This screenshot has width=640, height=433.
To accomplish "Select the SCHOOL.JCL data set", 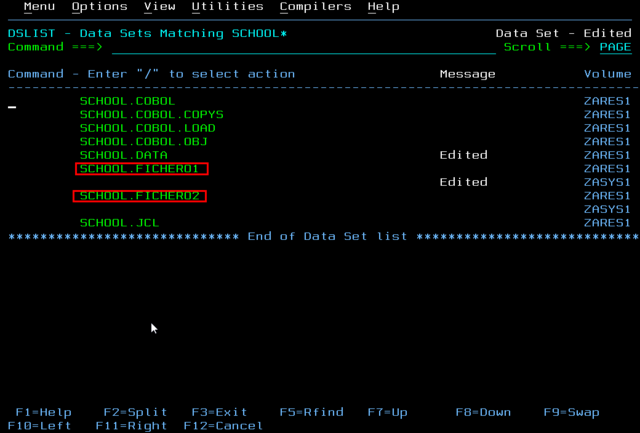I will tap(119, 223).
